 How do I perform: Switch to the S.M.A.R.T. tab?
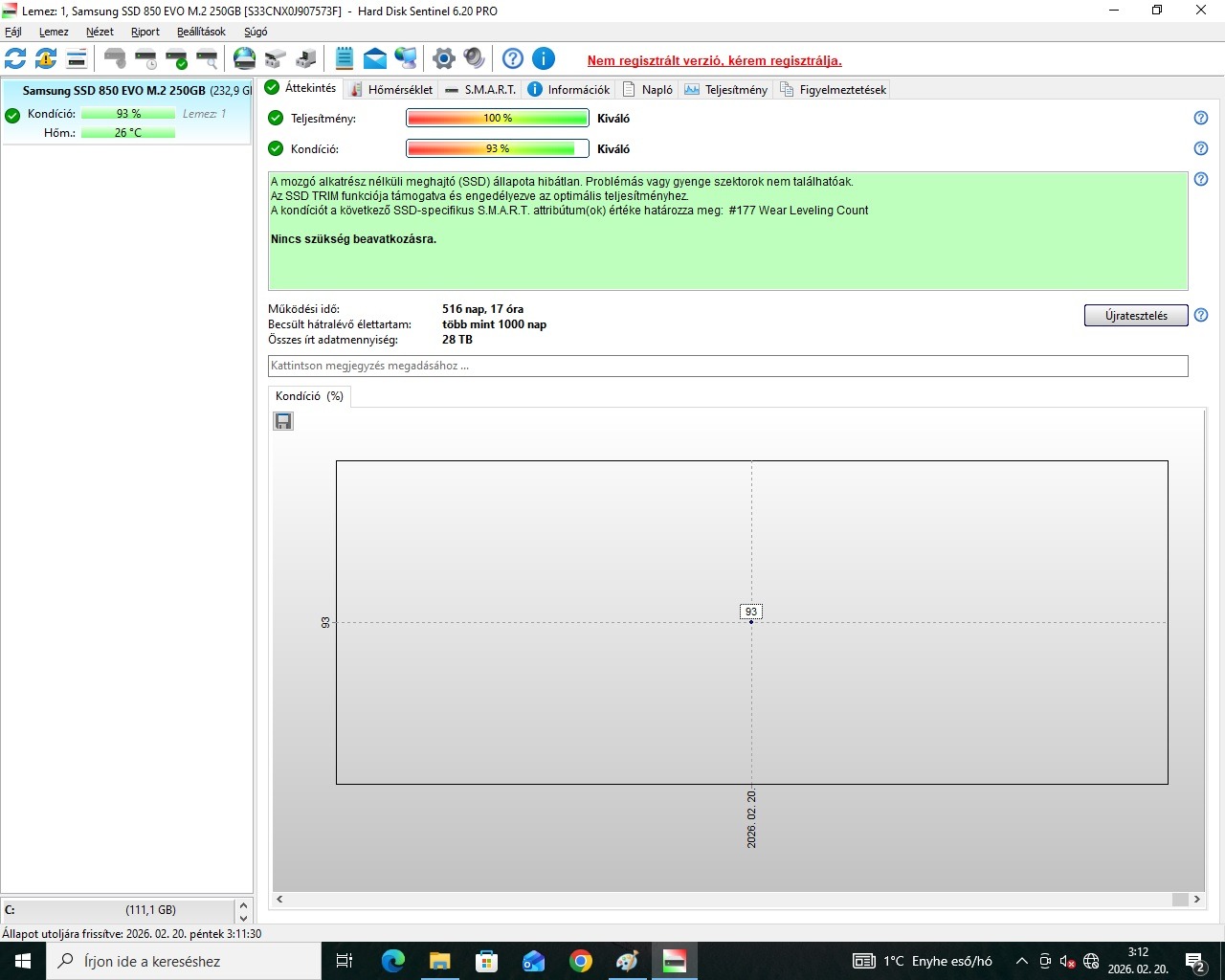[480, 89]
